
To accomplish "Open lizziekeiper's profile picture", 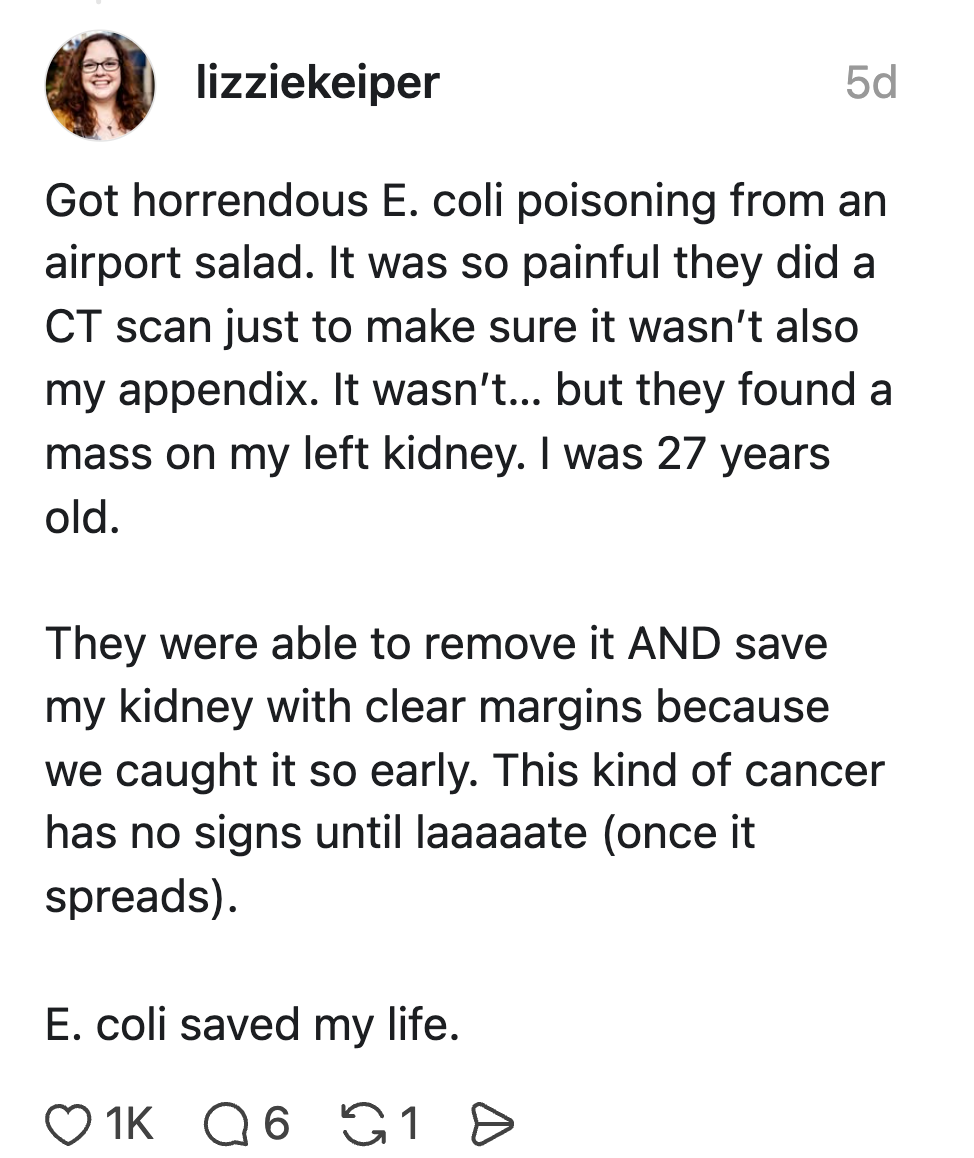I will (x=100, y=85).
